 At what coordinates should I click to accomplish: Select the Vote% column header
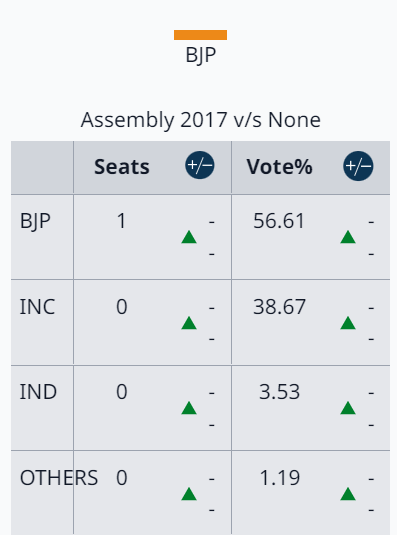279,167
